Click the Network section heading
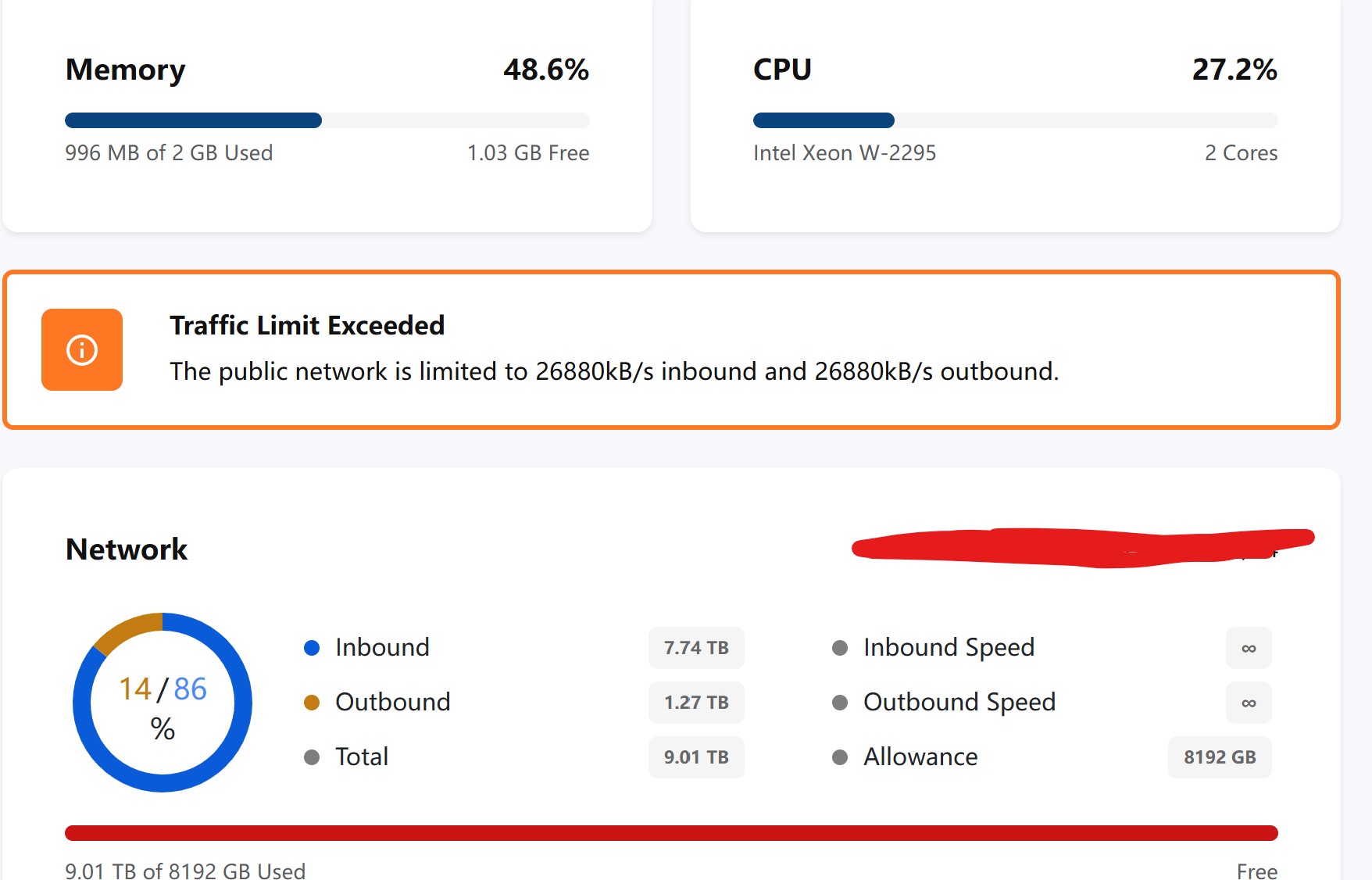The height and width of the screenshot is (880, 1372). (127, 549)
